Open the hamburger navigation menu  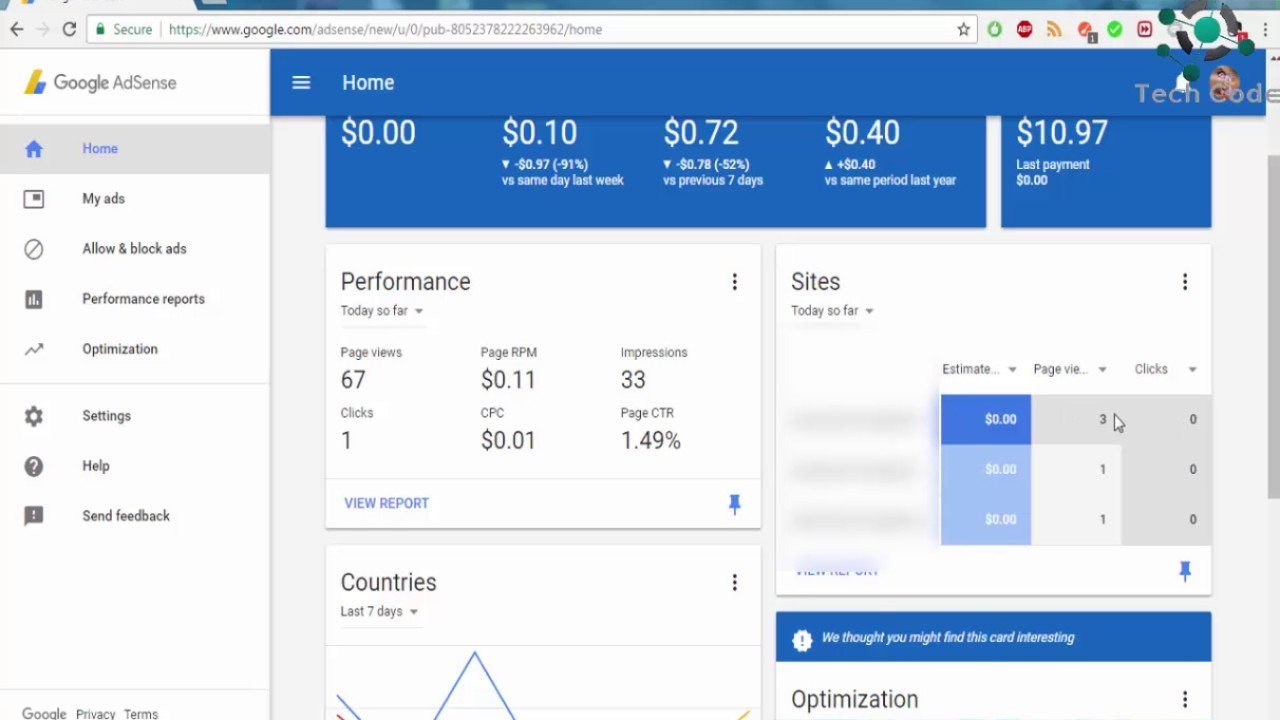(301, 83)
